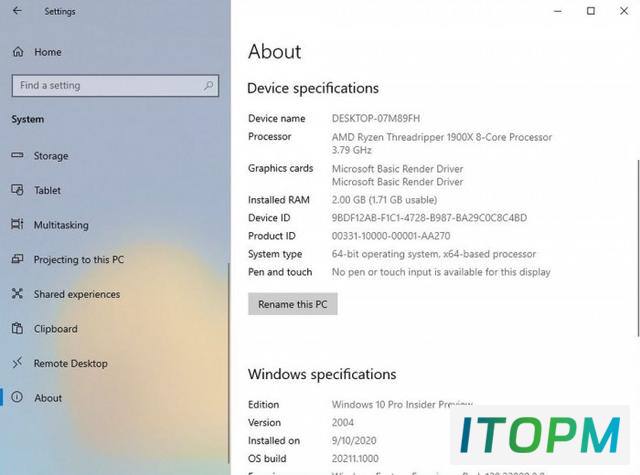Screen dimensions: 640x475
Task: Click the System section label in sidebar
Action: [x=28, y=120]
